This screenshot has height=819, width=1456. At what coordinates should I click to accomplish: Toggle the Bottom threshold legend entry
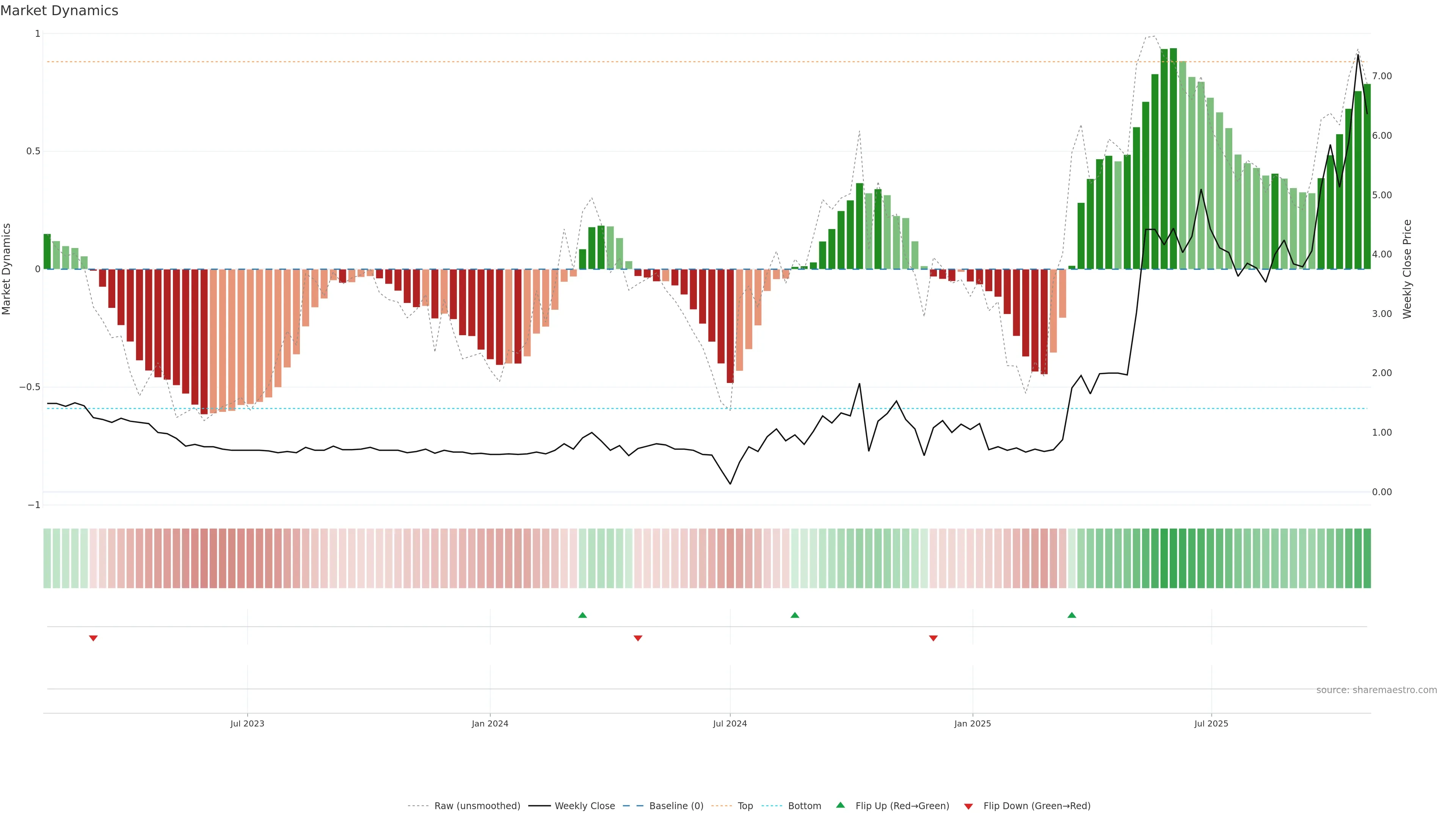tap(804, 806)
